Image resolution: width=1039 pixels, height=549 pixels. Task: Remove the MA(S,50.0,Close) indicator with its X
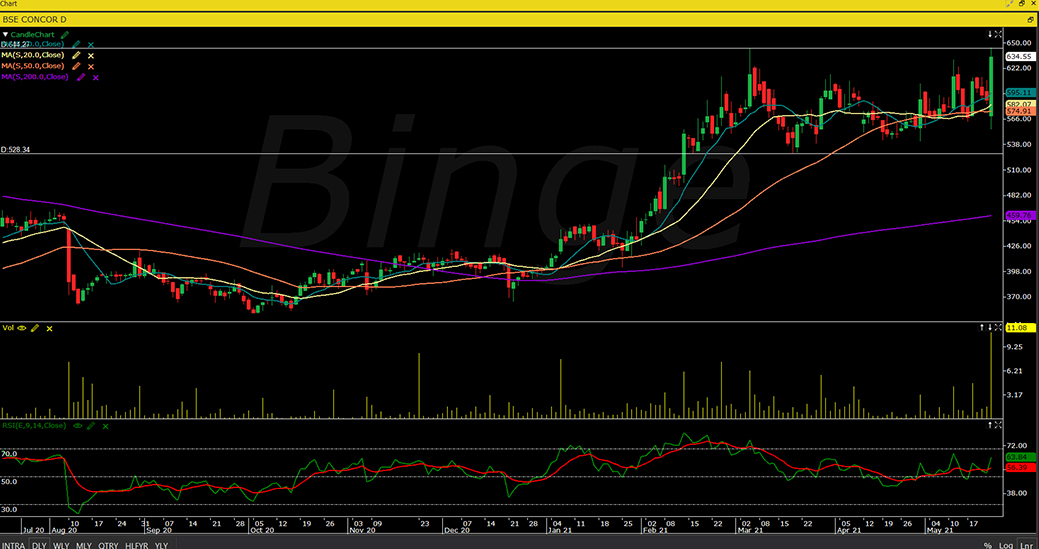(x=91, y=66)
